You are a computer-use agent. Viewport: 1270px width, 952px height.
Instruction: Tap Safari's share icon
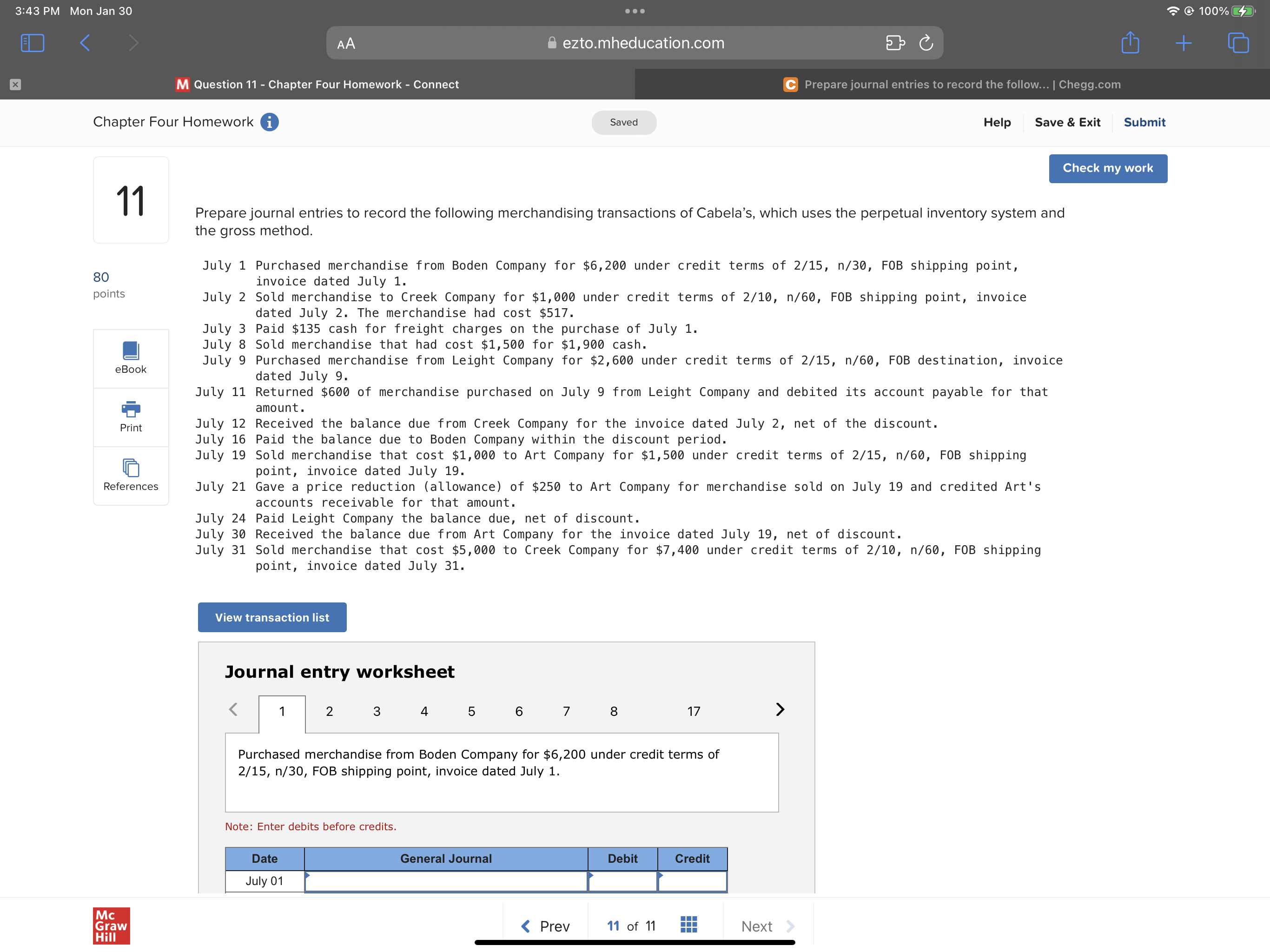pos(1130,43)
